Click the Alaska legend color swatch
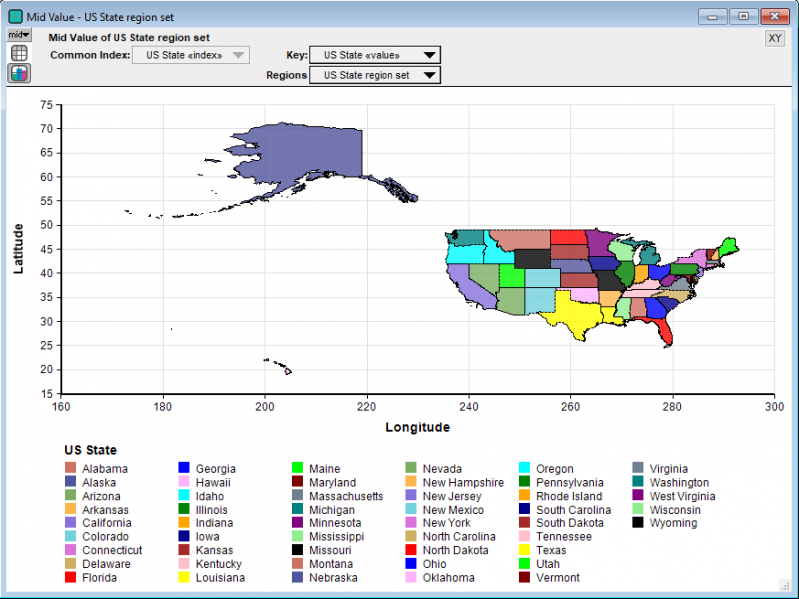Screen dimensions: 799x599 (x=70, y=481)
